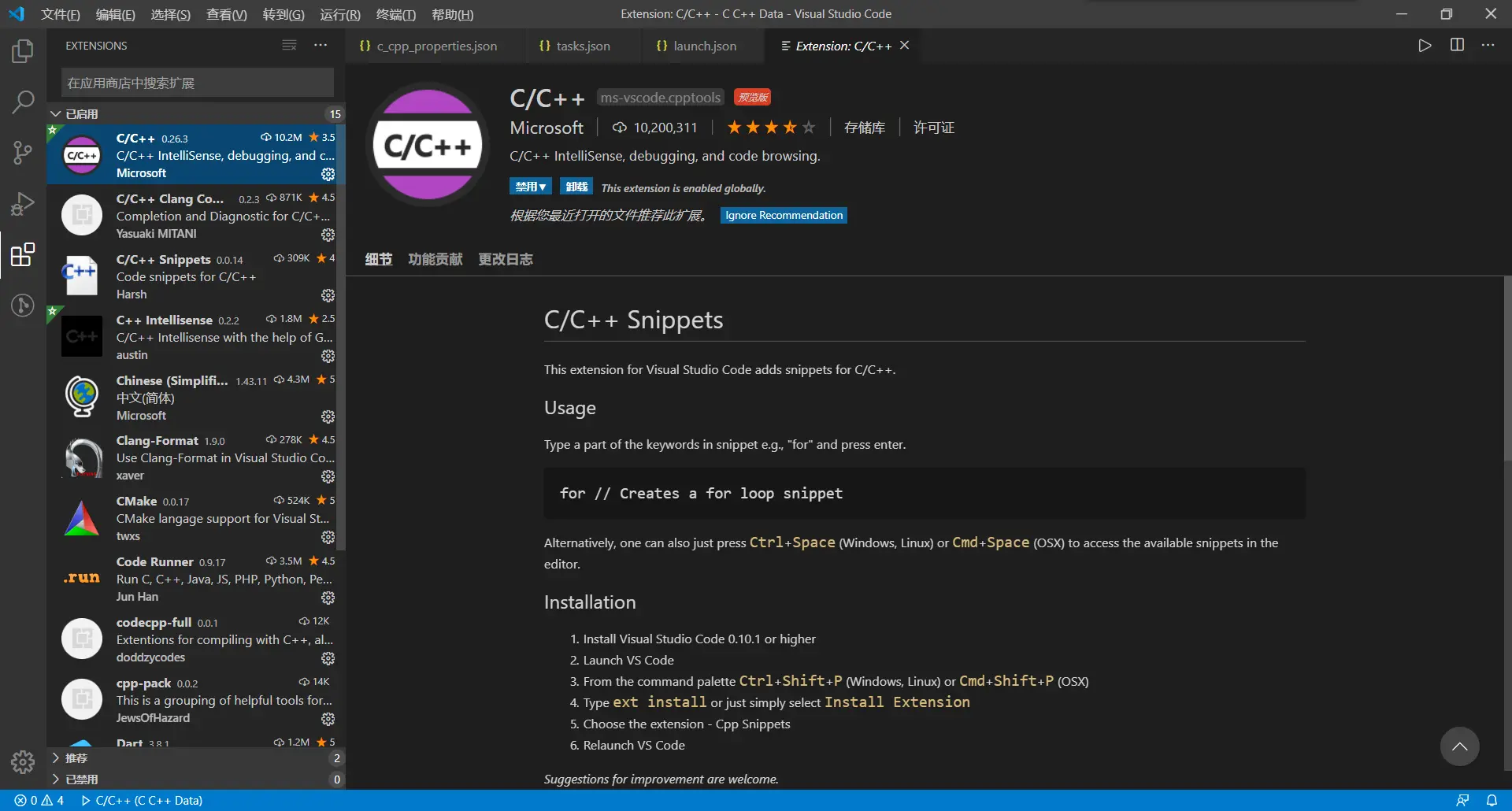Open manage gear for C++ Intellisense
1512x811 pixels.
pyautogui.click(x=328, y=356)
